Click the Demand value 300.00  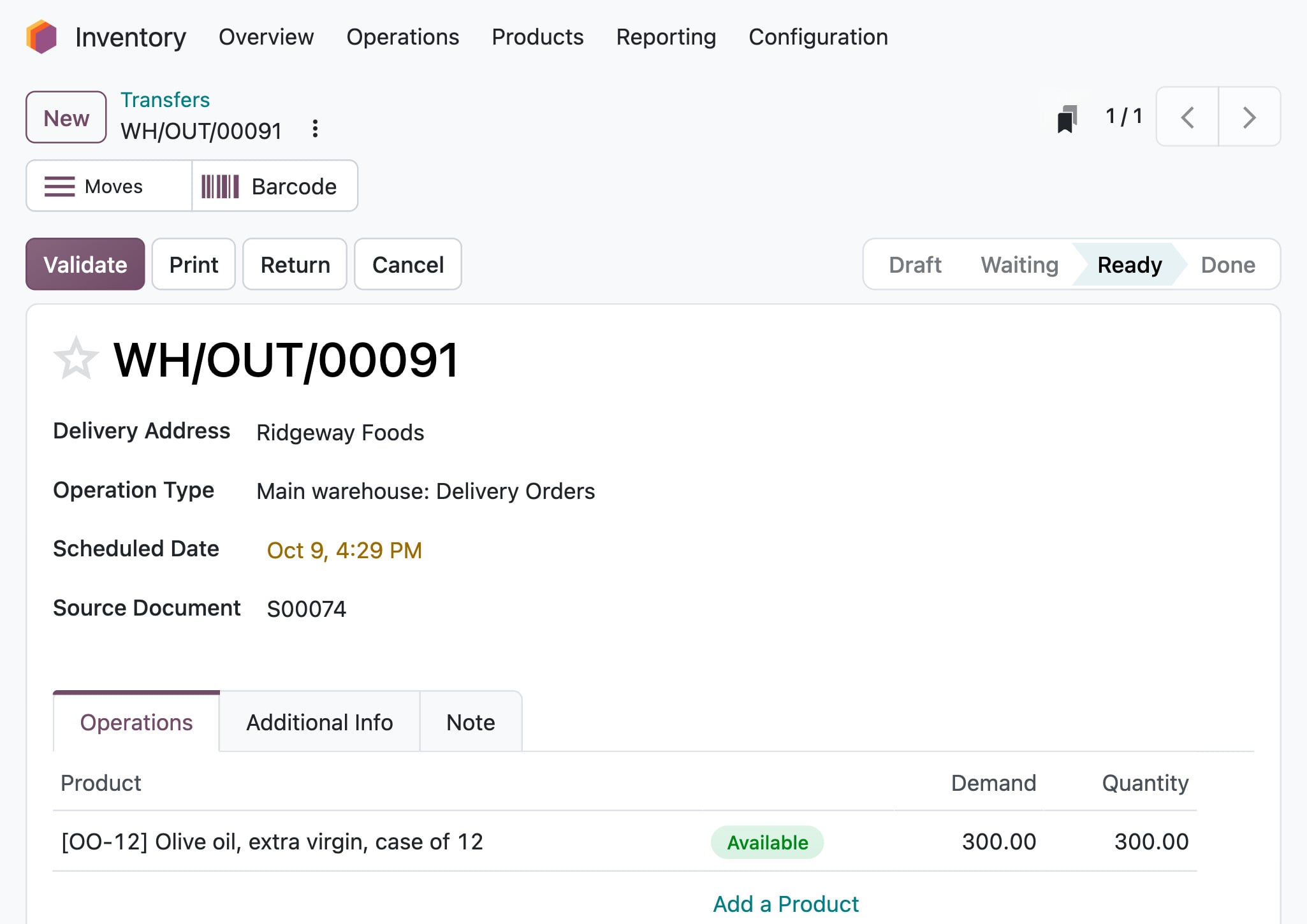click(x=999, y=842)
